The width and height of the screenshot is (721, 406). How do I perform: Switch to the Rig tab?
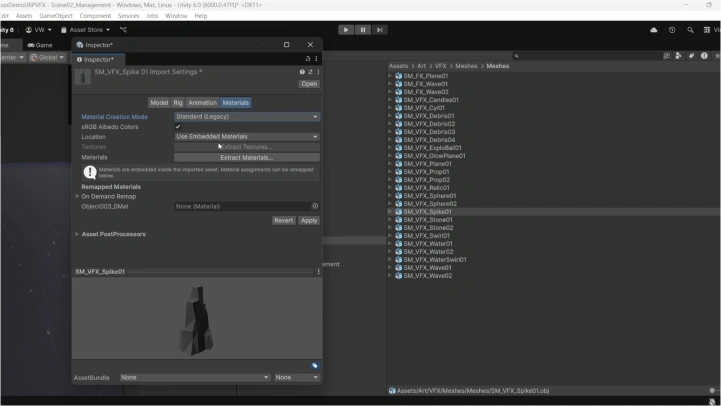point(178,103)
